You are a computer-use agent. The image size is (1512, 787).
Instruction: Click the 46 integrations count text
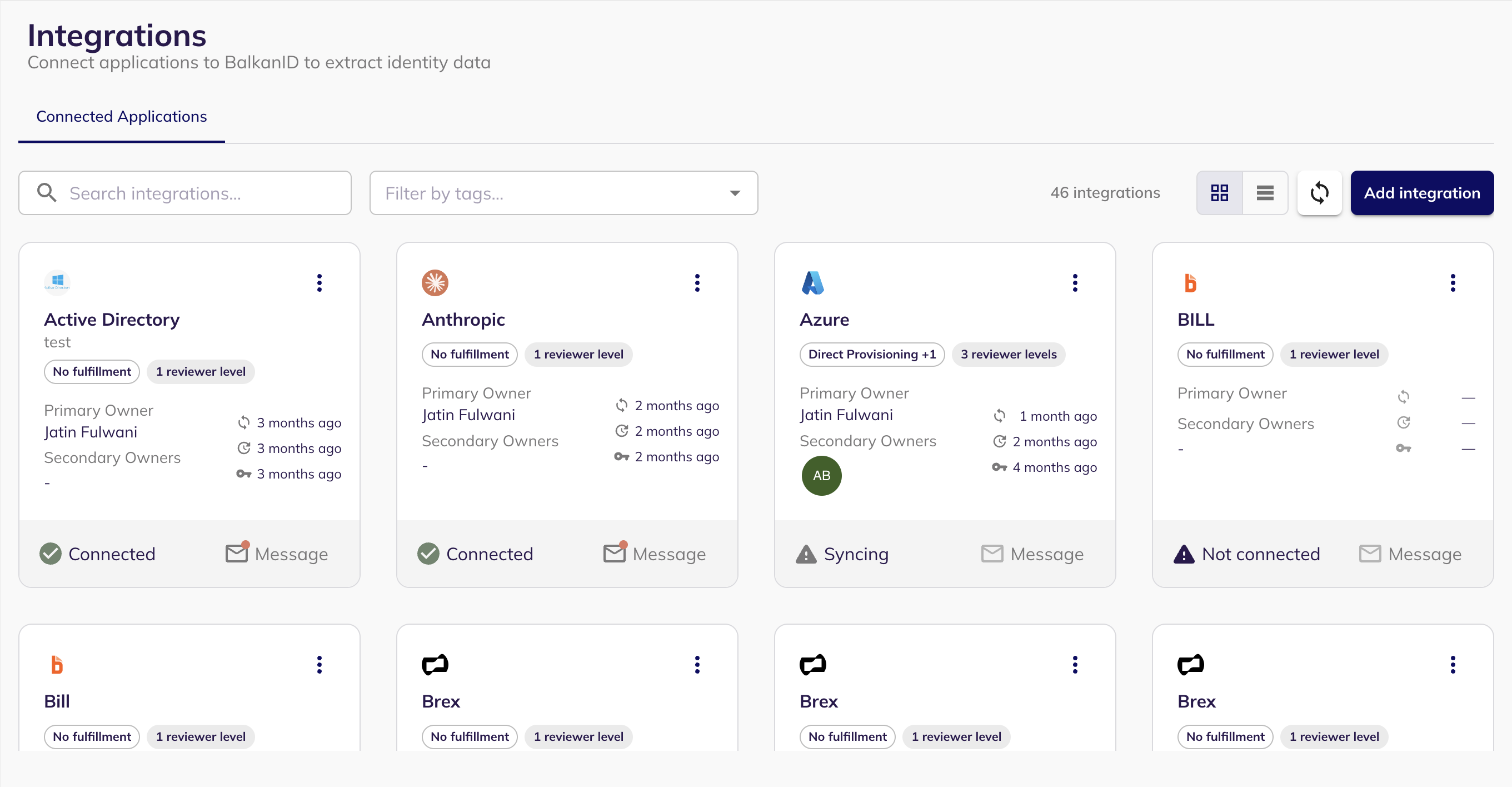(x=1105, y=192)
